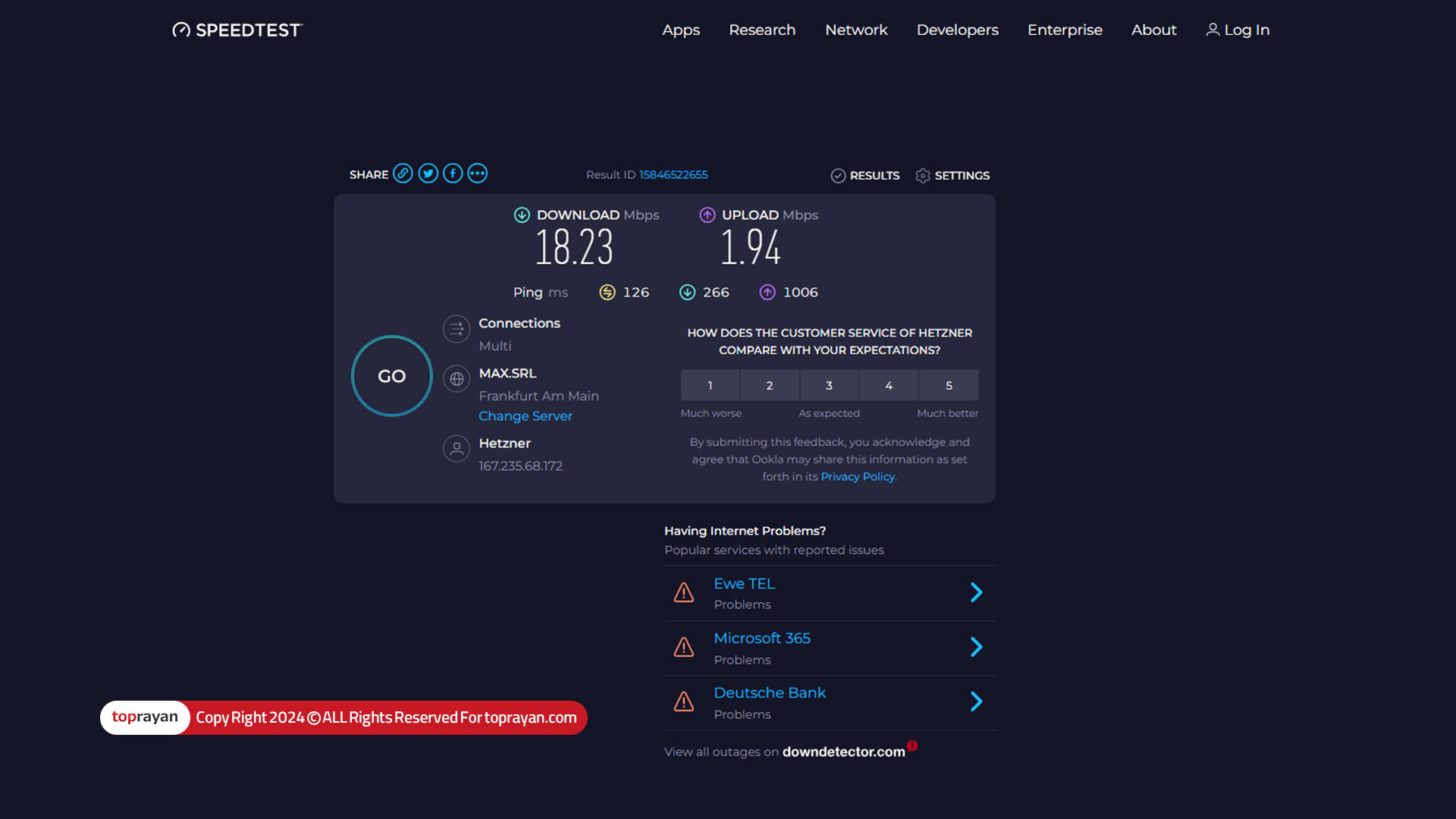This screenshot has width=1456, height=819.
Task: Start the test with GO button
Action: [x=392, y=376]
